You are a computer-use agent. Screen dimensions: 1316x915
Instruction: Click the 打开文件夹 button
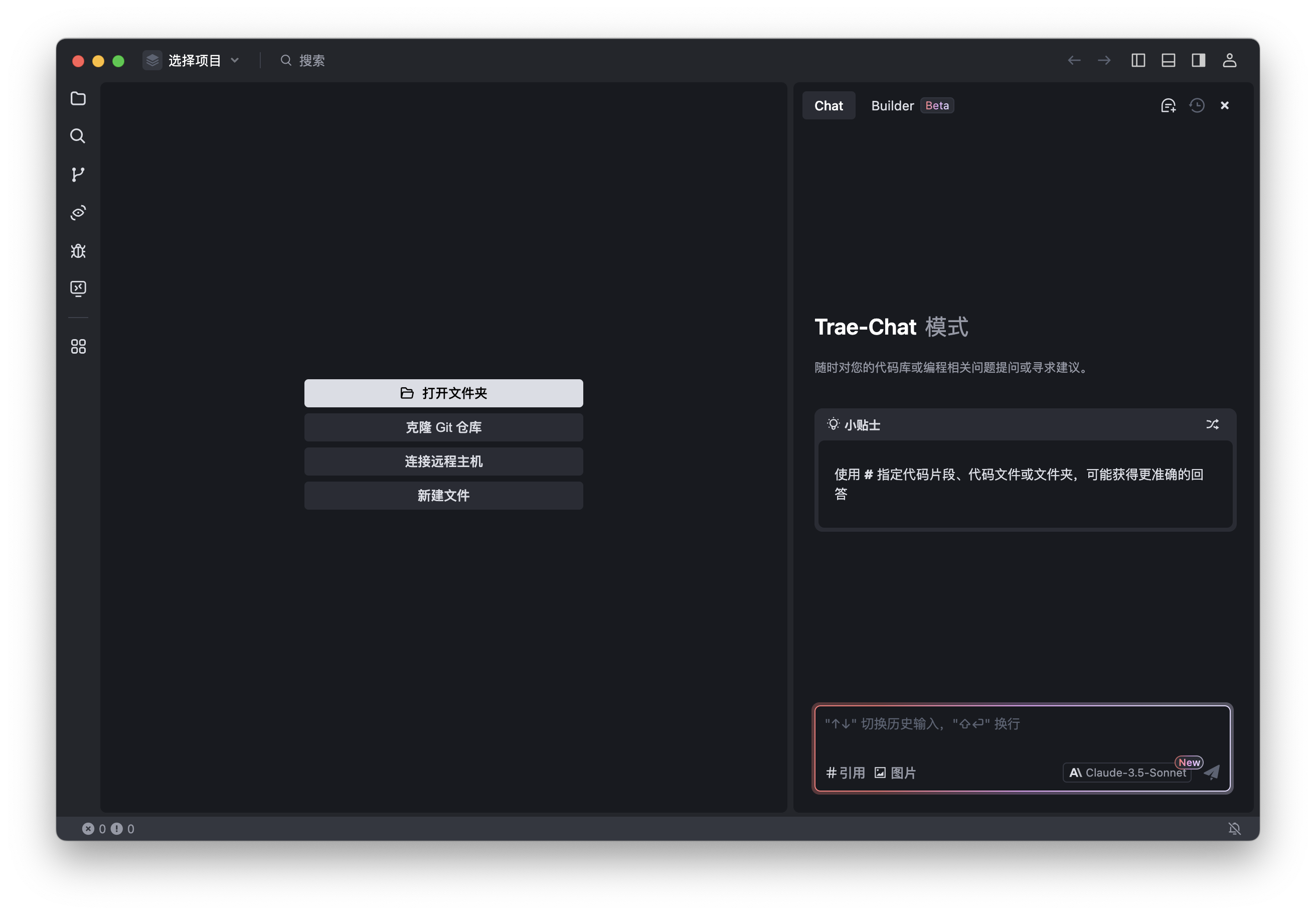pos(444,393)
